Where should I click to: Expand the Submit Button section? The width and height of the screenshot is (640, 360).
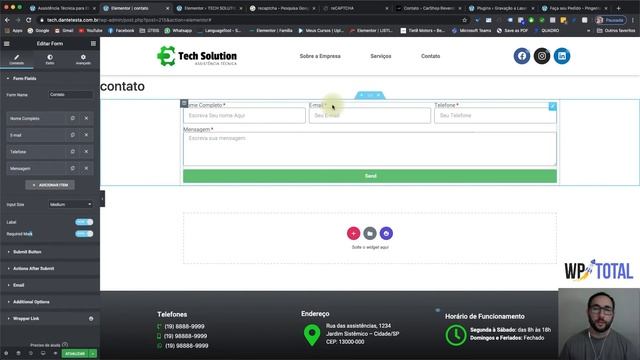pyautogui.click(x=50, y=252)
